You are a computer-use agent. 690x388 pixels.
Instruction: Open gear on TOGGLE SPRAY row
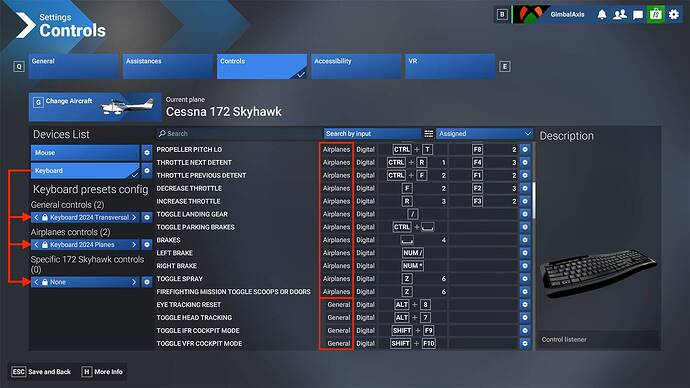click(525, 278)
